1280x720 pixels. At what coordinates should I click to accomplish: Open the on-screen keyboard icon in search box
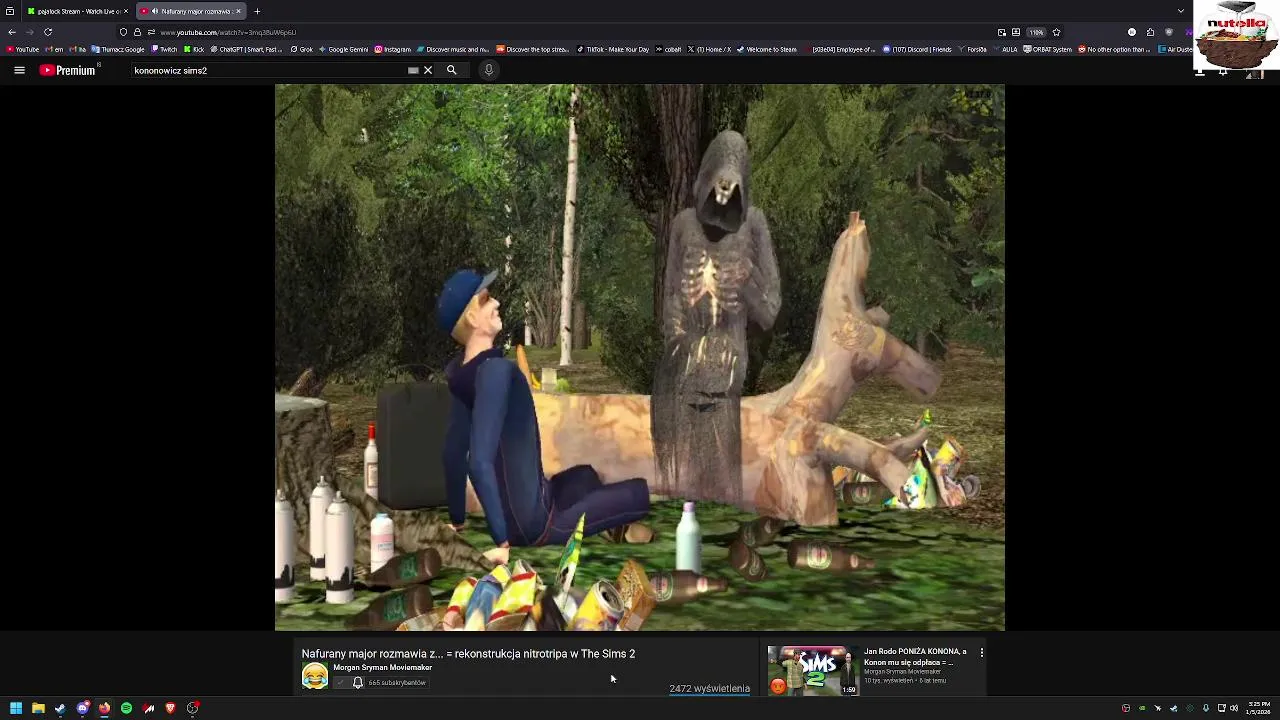point(413,70)
